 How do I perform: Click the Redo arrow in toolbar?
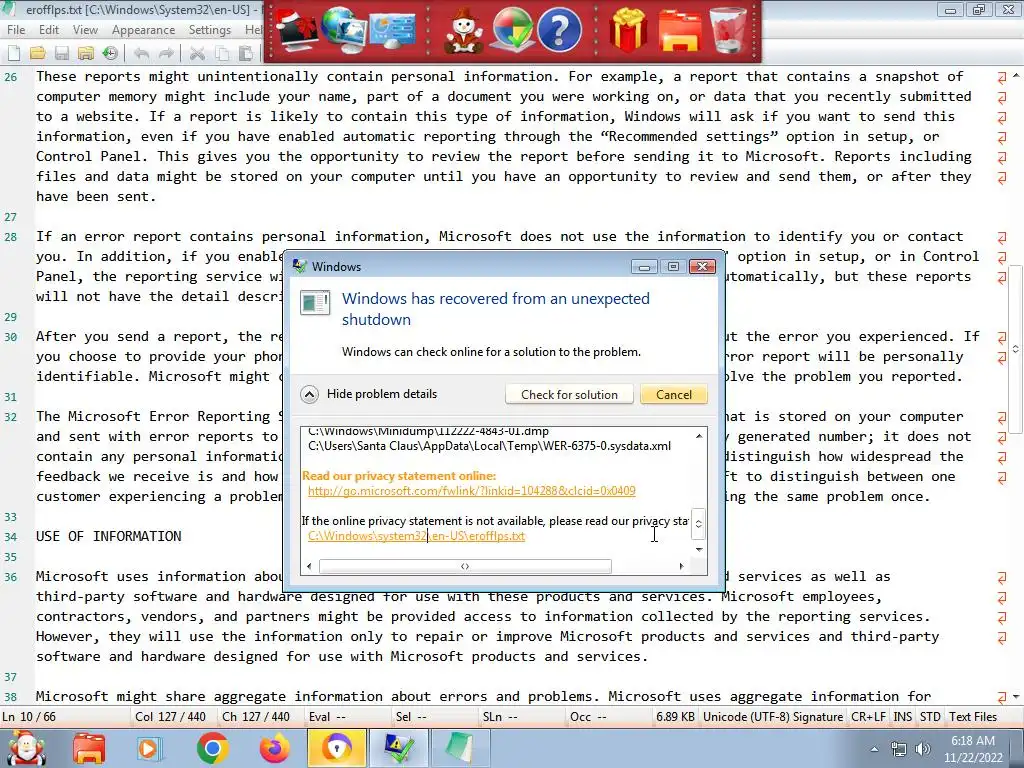(x=167, y=53)
